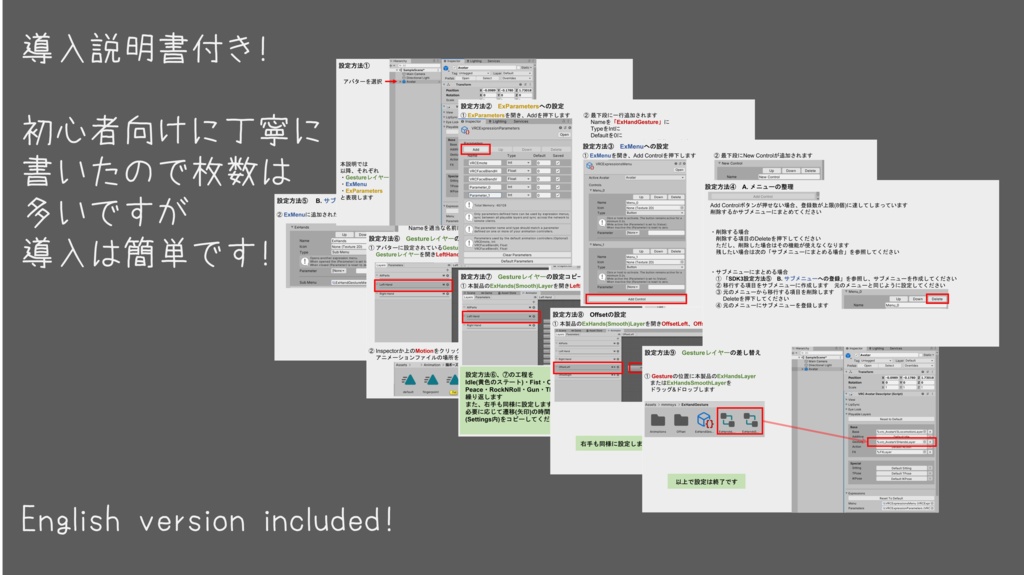
Task: Click the highlighted Add Control button in step ③
Action: pos(636,299)
